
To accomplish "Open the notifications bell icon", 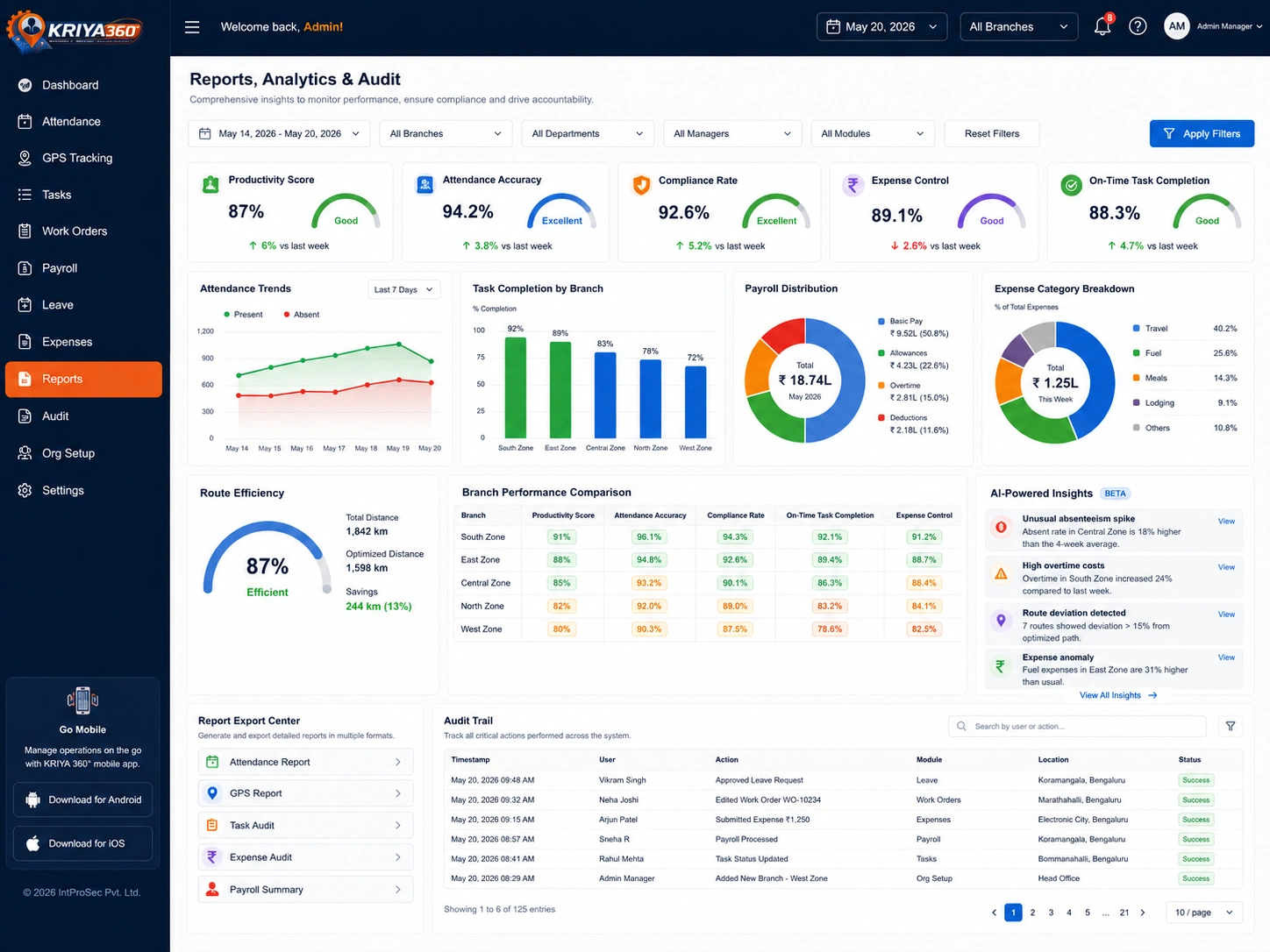I will (x=1102, y=26).
